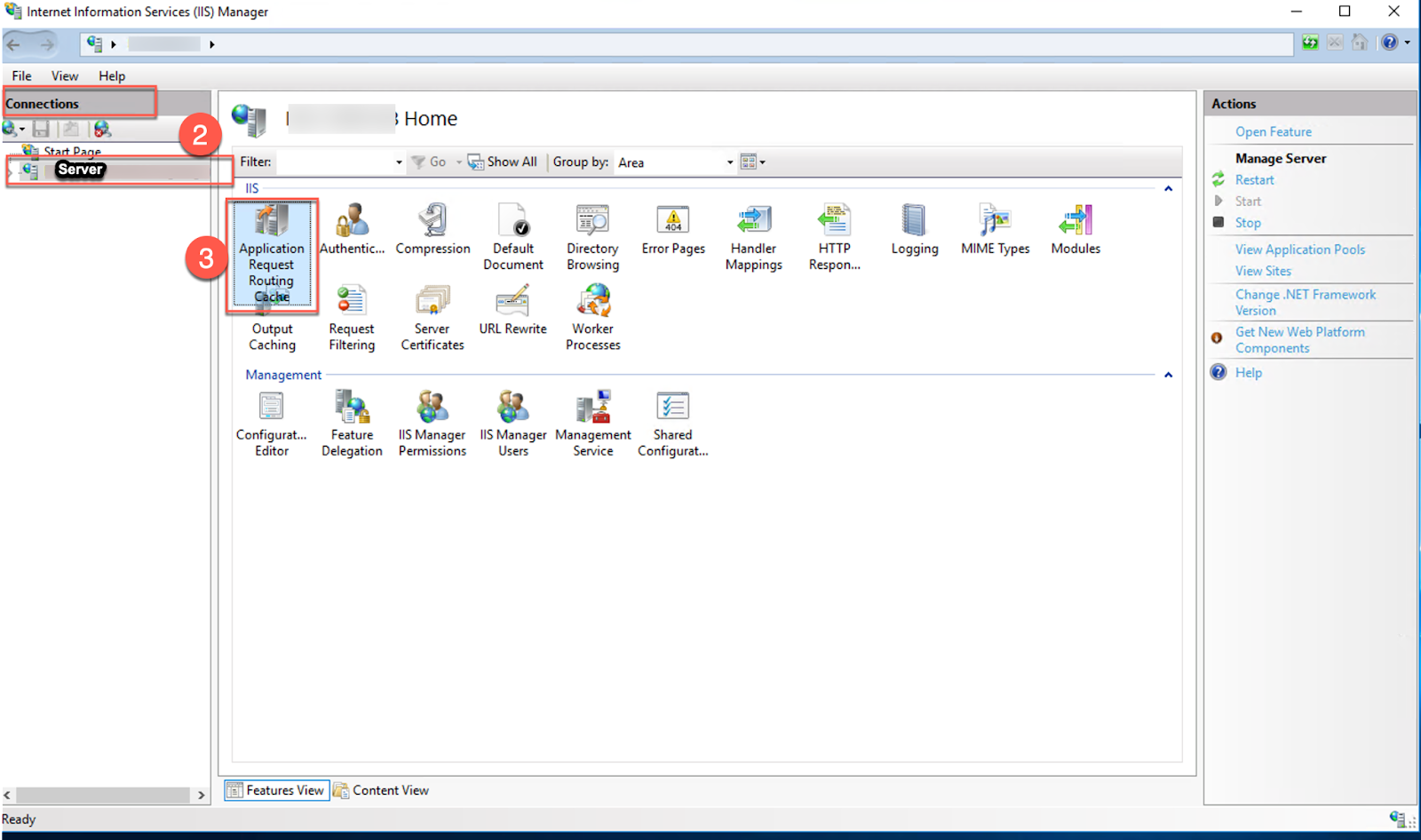Click the Connections pane horizontal scrollbar
This screenshot has width=1421, height=840.
click(103, 795)
